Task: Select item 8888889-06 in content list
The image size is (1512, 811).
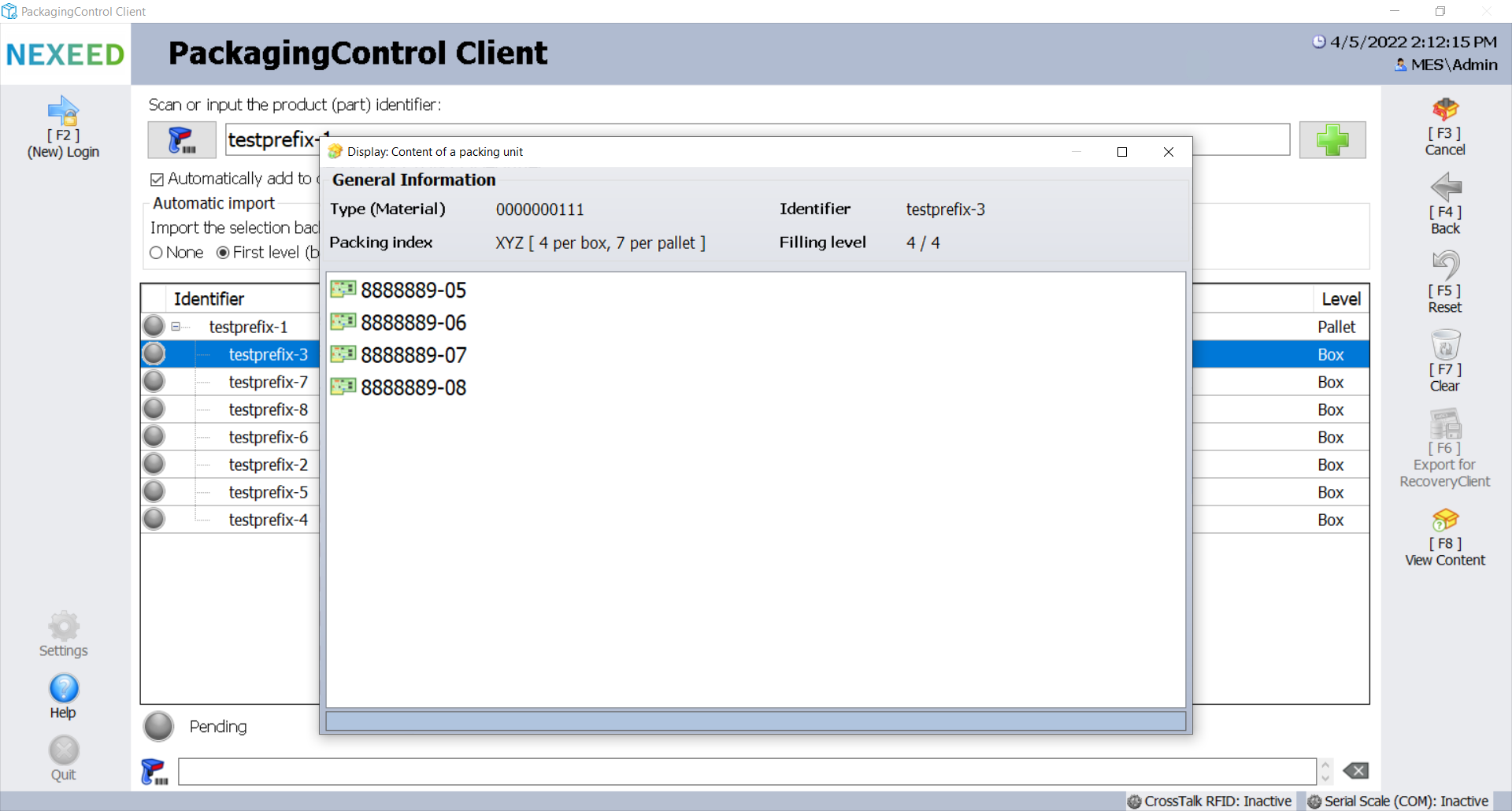Action: (x=413, y=323)
